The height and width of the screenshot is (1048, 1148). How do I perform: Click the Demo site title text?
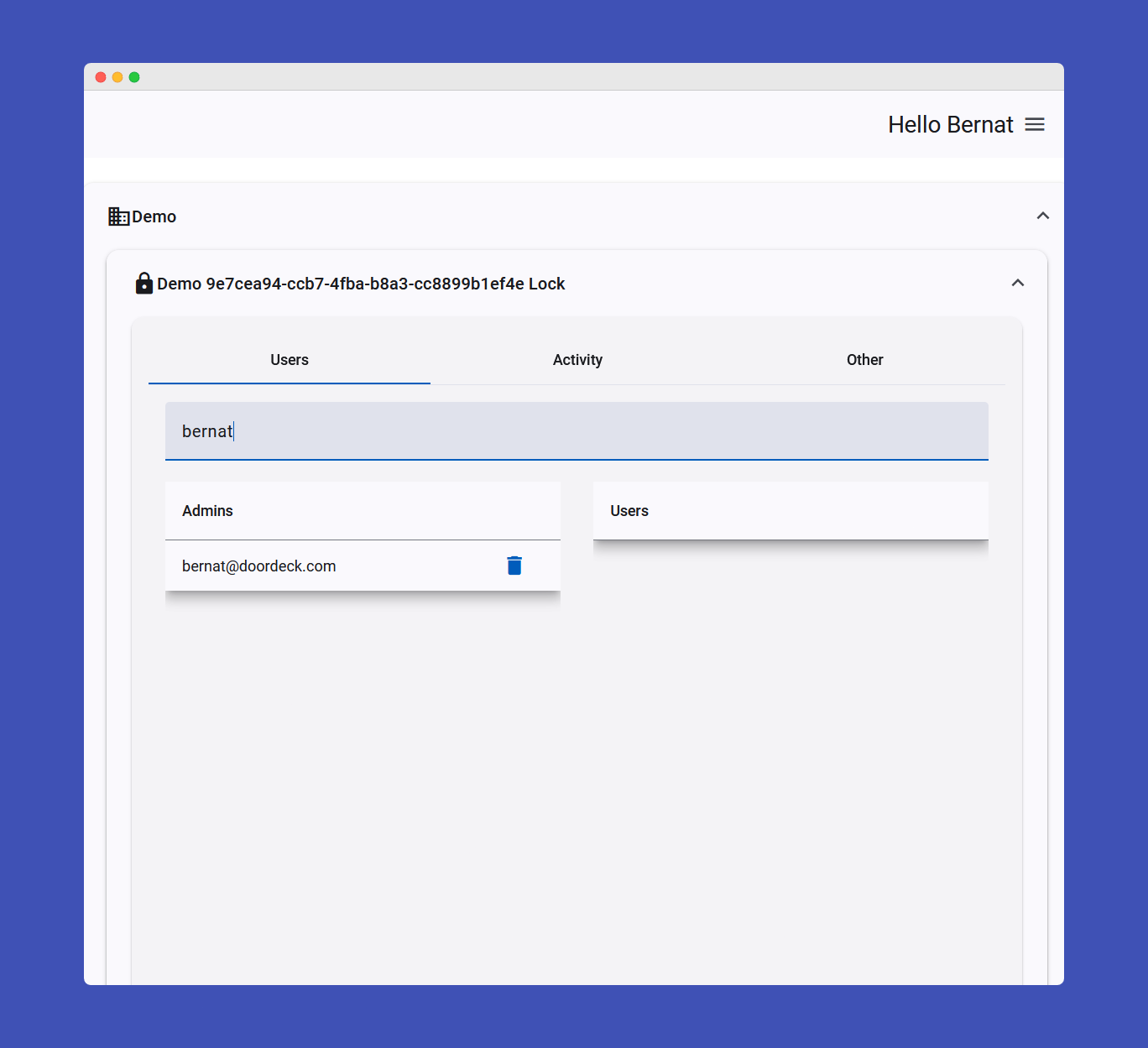pos(154,217)
